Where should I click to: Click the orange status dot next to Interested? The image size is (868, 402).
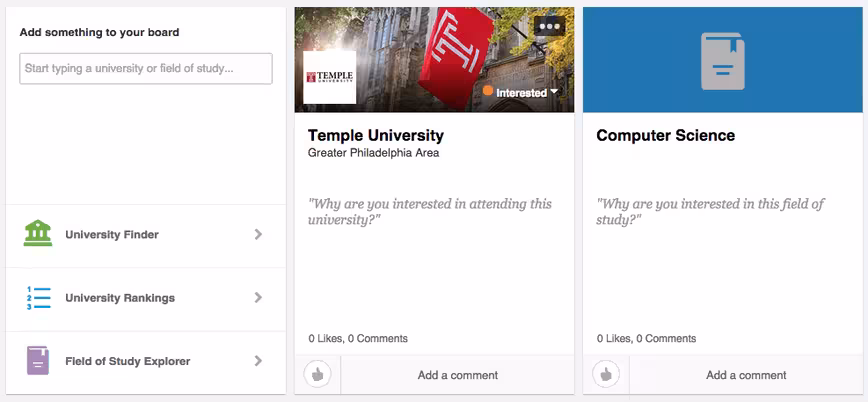click(488, 91)
